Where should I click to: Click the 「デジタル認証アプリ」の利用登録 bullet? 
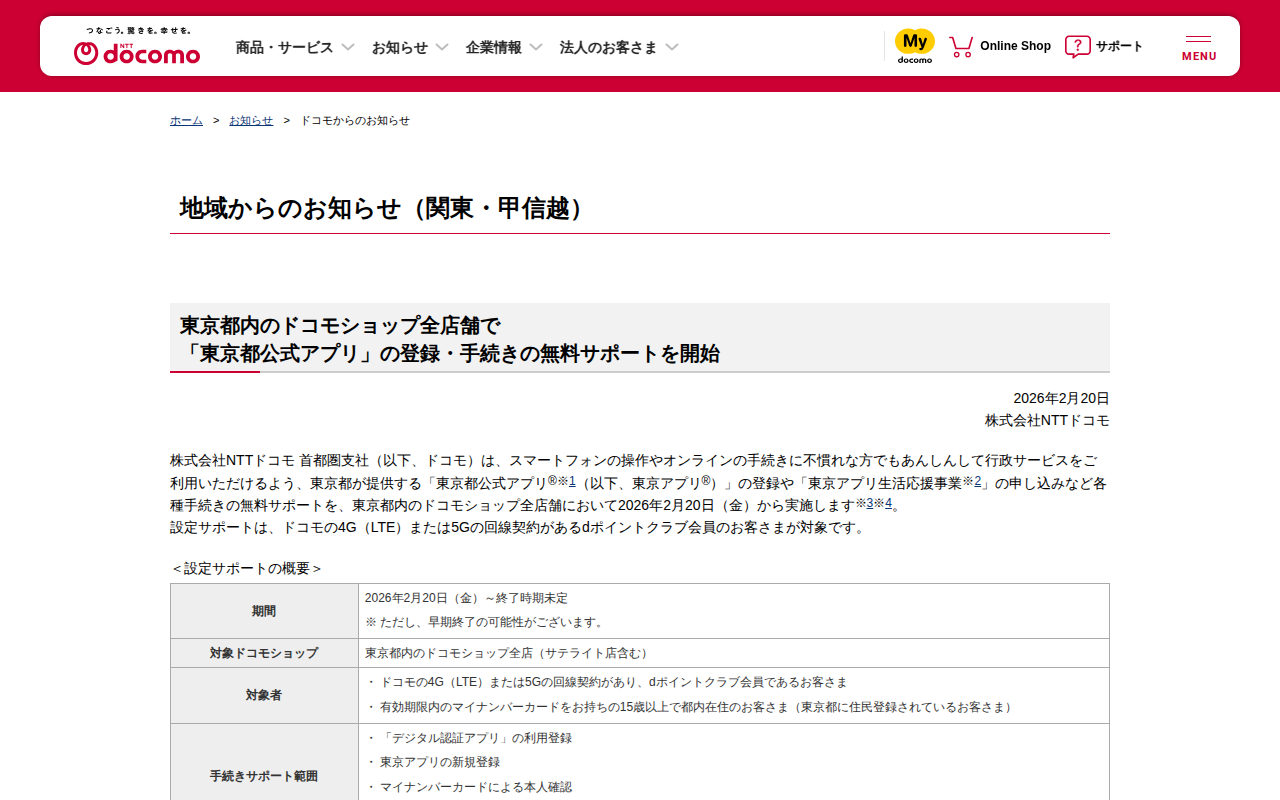(x=468, y=738)
